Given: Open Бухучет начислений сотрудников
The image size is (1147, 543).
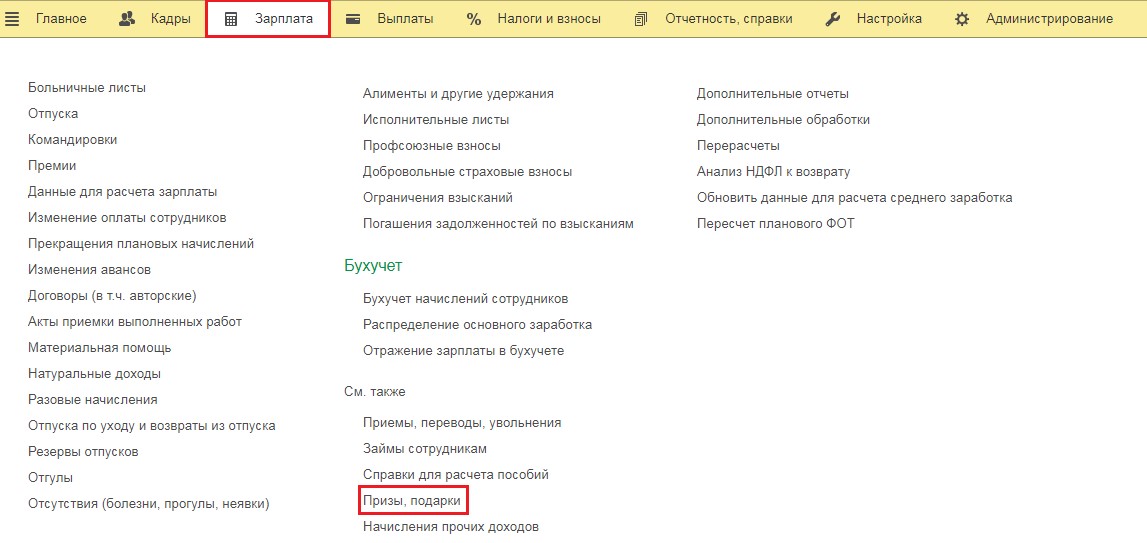Looking at the screenshot, I should pos(465,299).
